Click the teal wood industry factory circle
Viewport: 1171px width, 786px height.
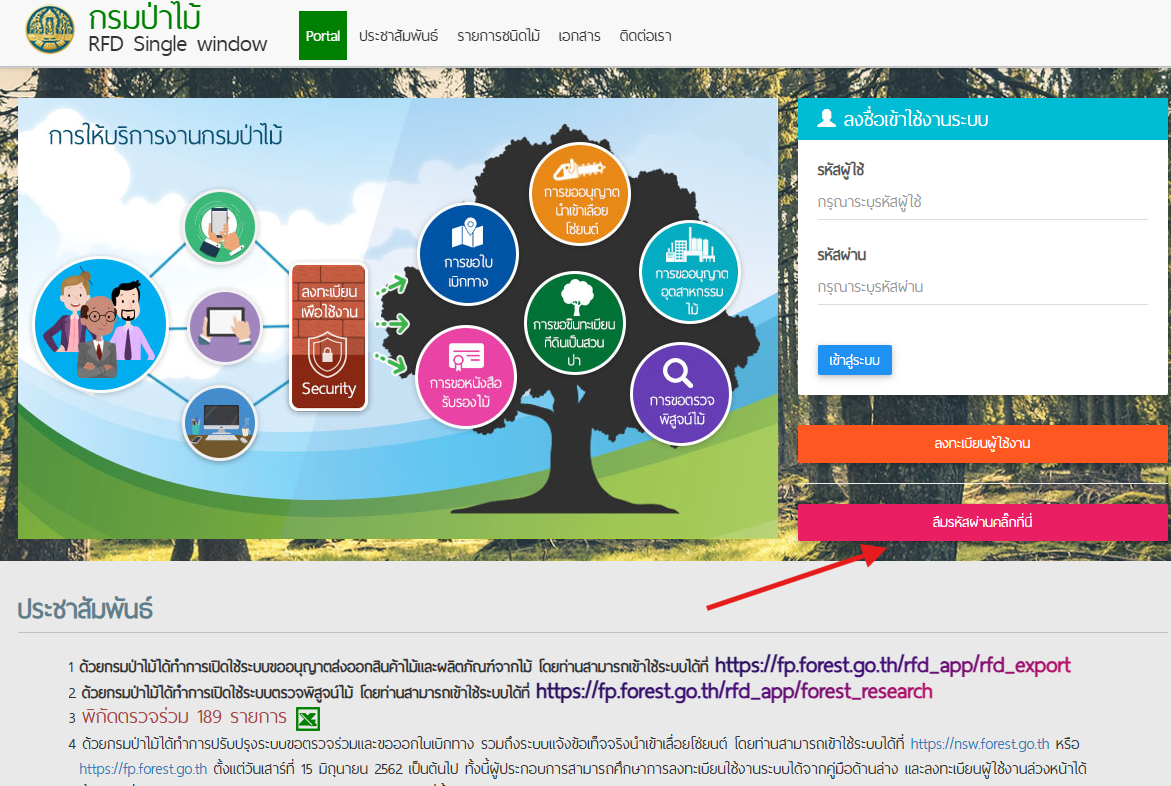pyautogui.click(x=690, y=271)
